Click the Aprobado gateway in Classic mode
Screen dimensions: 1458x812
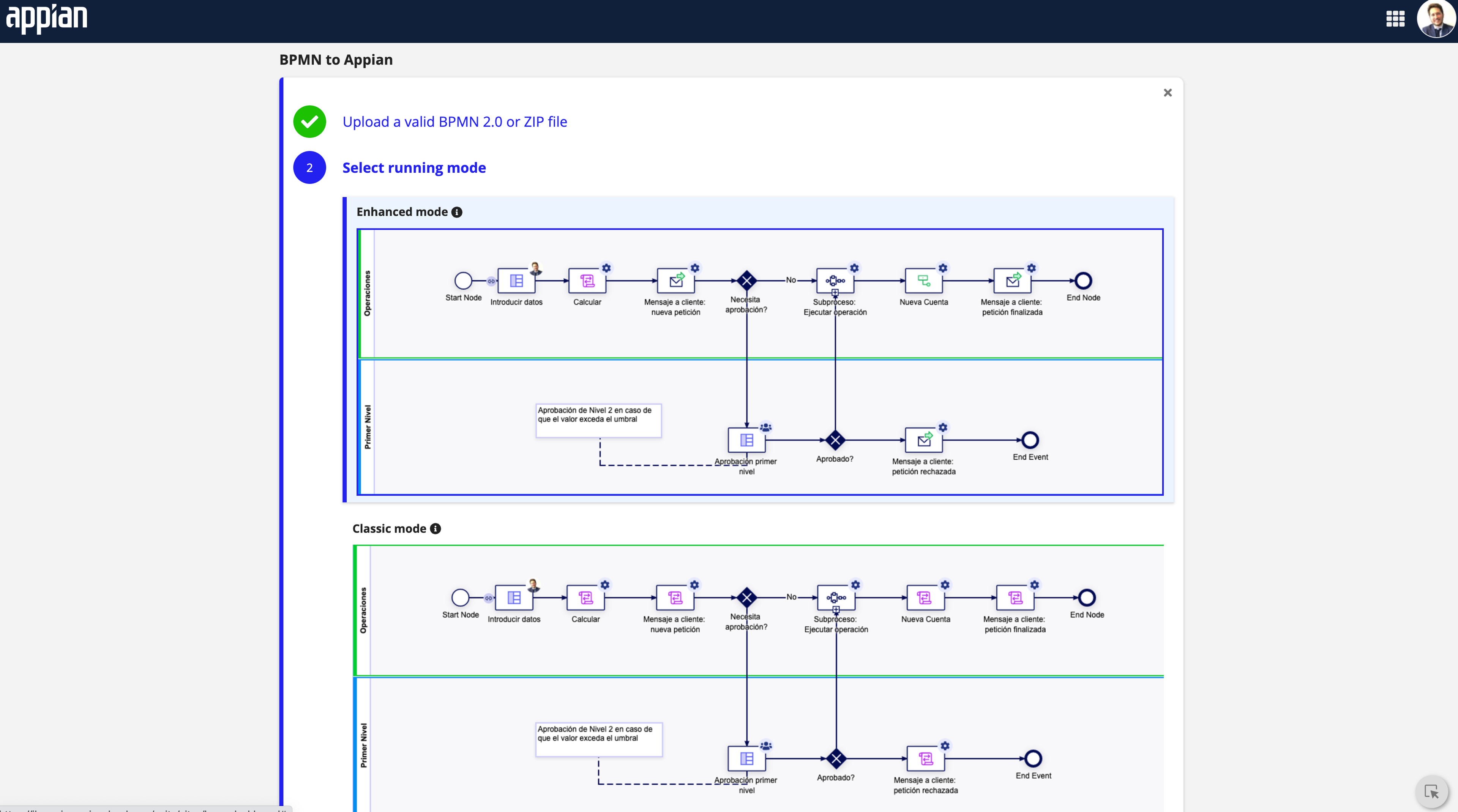click(836, 758)
